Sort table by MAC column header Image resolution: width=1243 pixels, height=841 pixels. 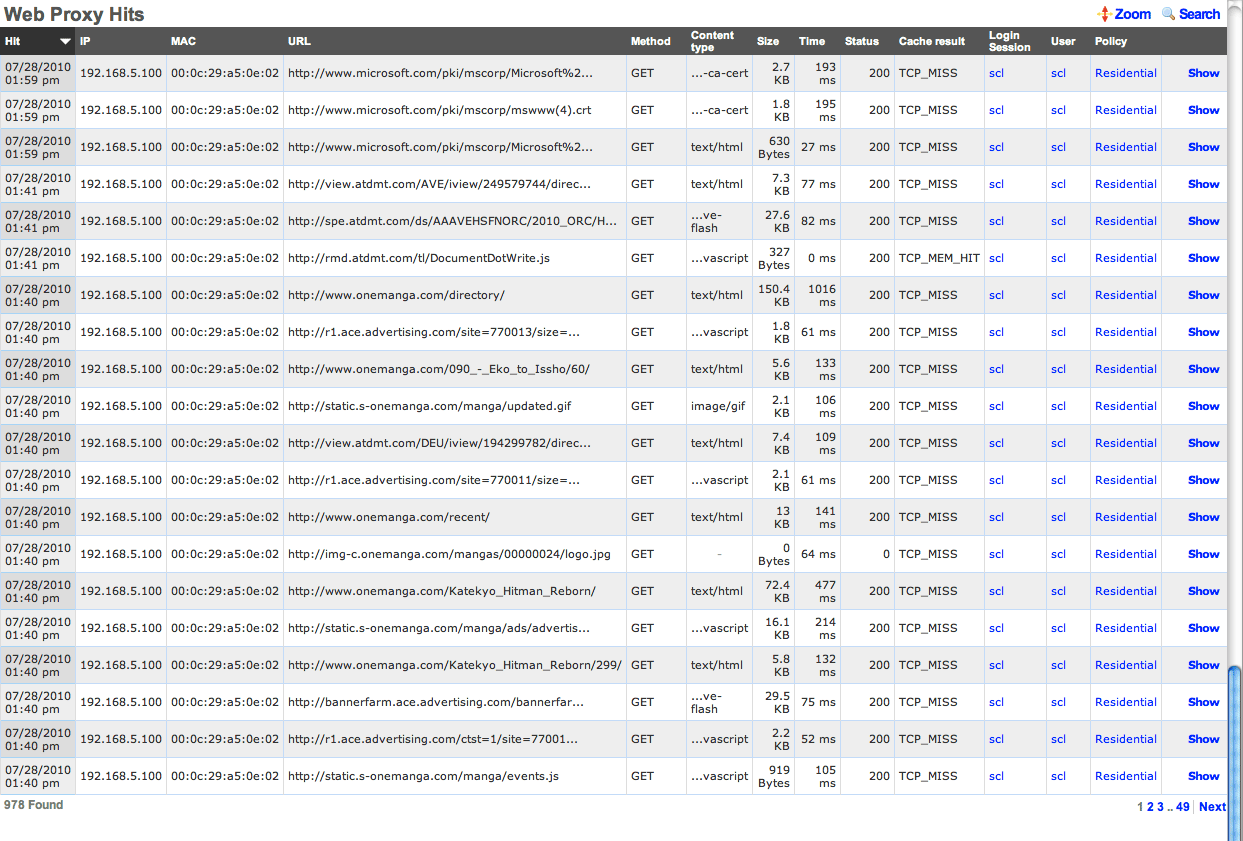point(183,41)
